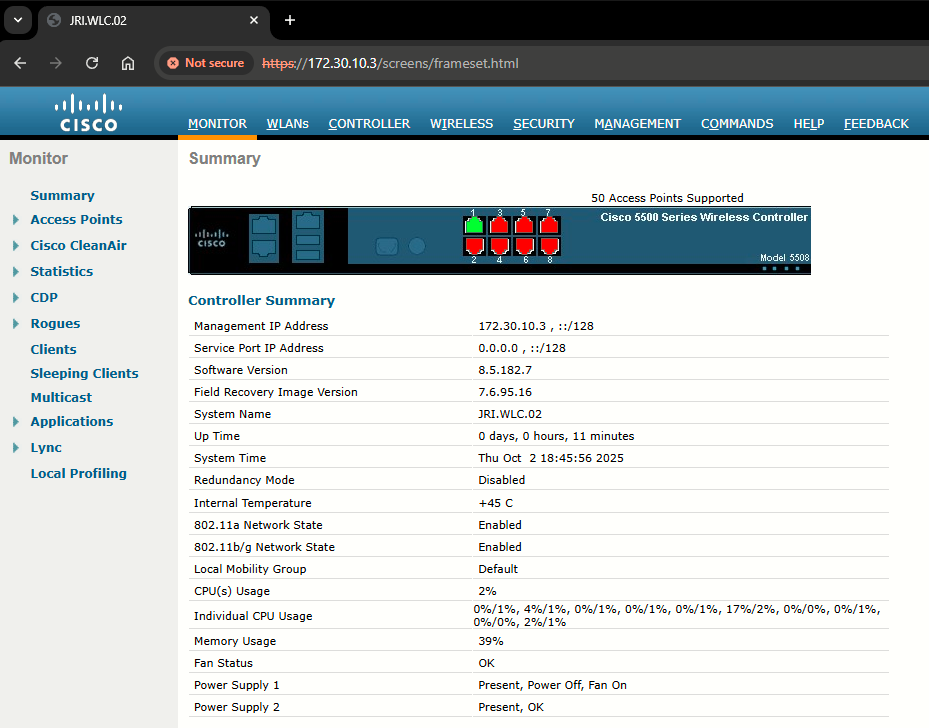This screenshot has width=929, height=728.
Task: Click red port 7 on controller image
Action: [x=549, y=226]
